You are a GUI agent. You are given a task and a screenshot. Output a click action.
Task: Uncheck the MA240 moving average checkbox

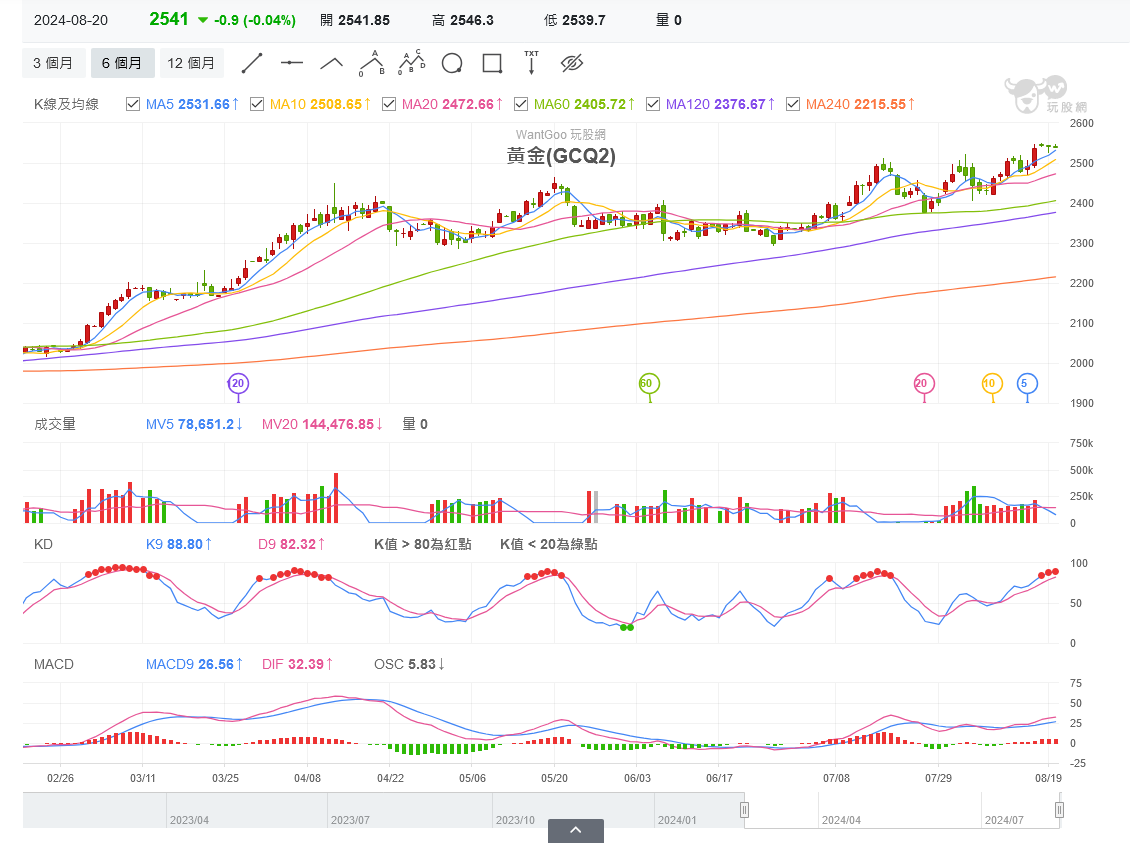pos(793,104)
